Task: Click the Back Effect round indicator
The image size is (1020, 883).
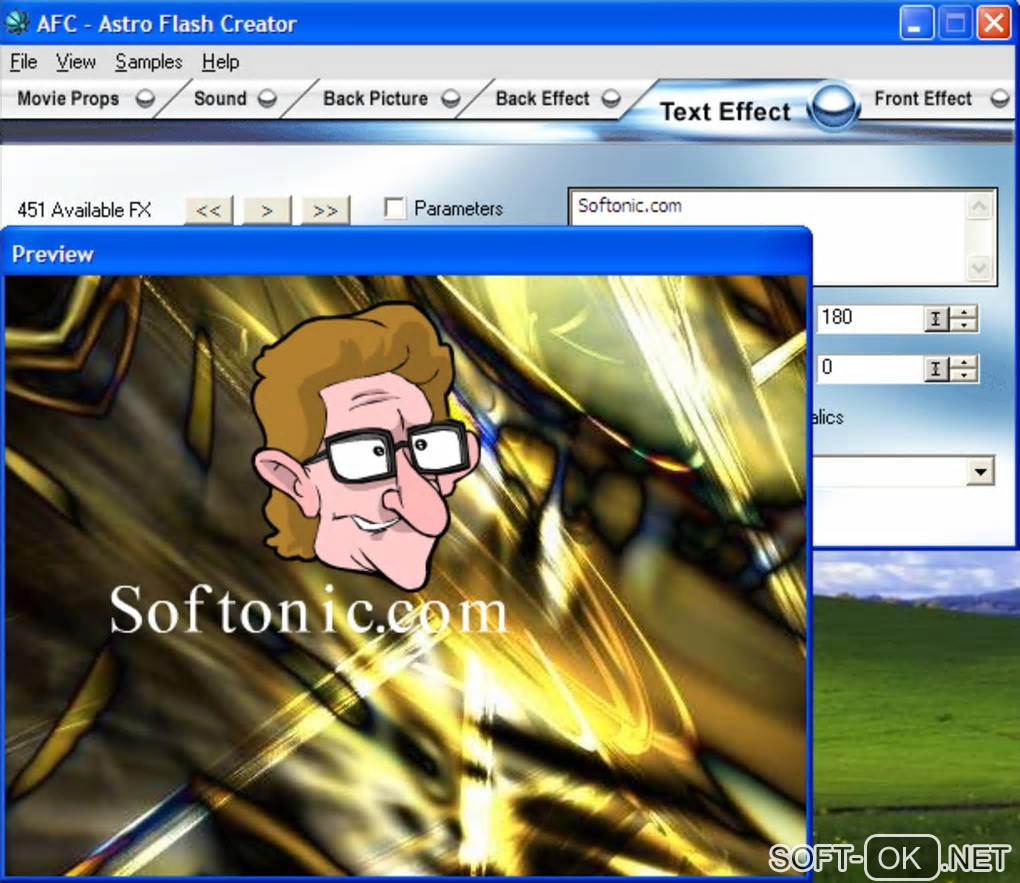Action: tap(611, 98)
